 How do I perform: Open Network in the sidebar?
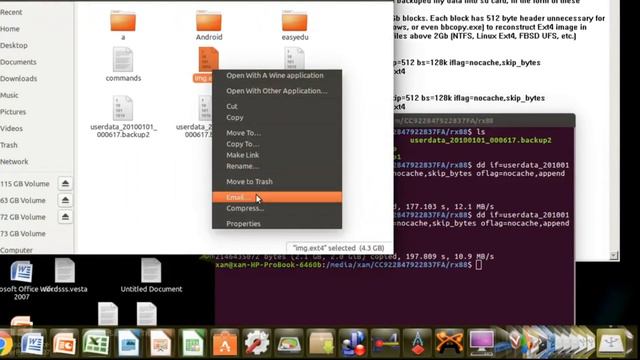(14, 162)
